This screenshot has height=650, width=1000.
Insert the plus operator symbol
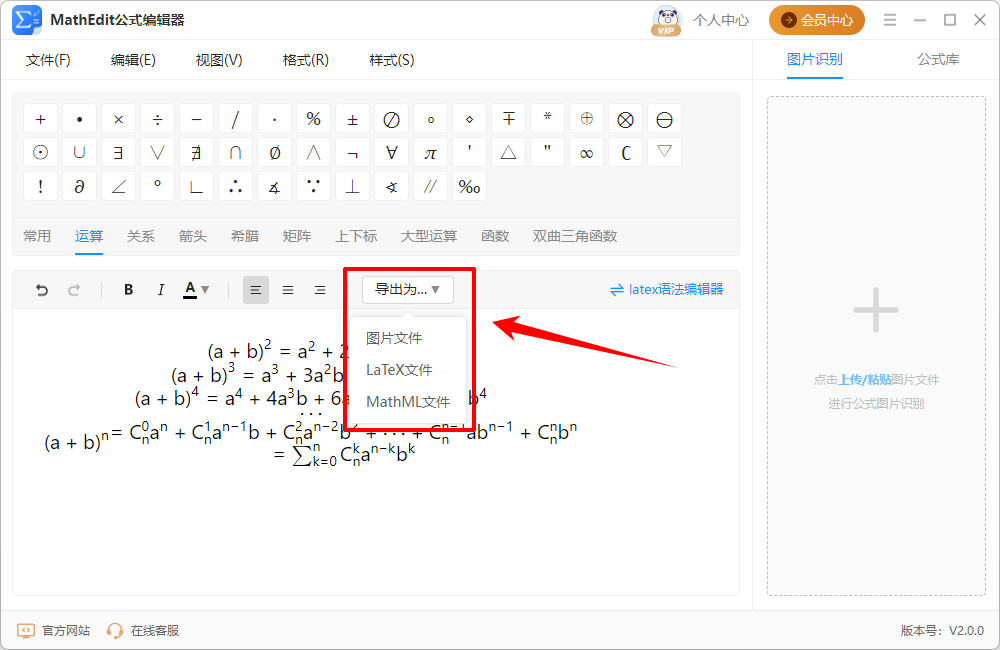coord(40,119)
